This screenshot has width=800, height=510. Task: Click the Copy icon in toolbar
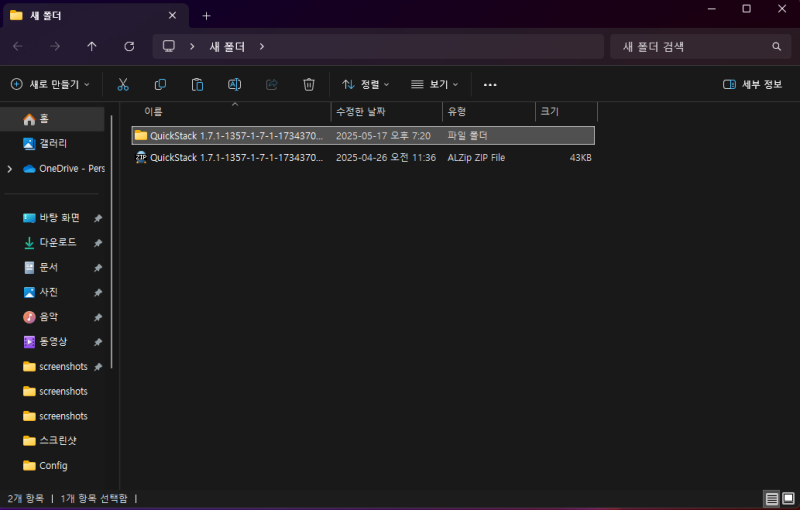click(x=160, y=84)
